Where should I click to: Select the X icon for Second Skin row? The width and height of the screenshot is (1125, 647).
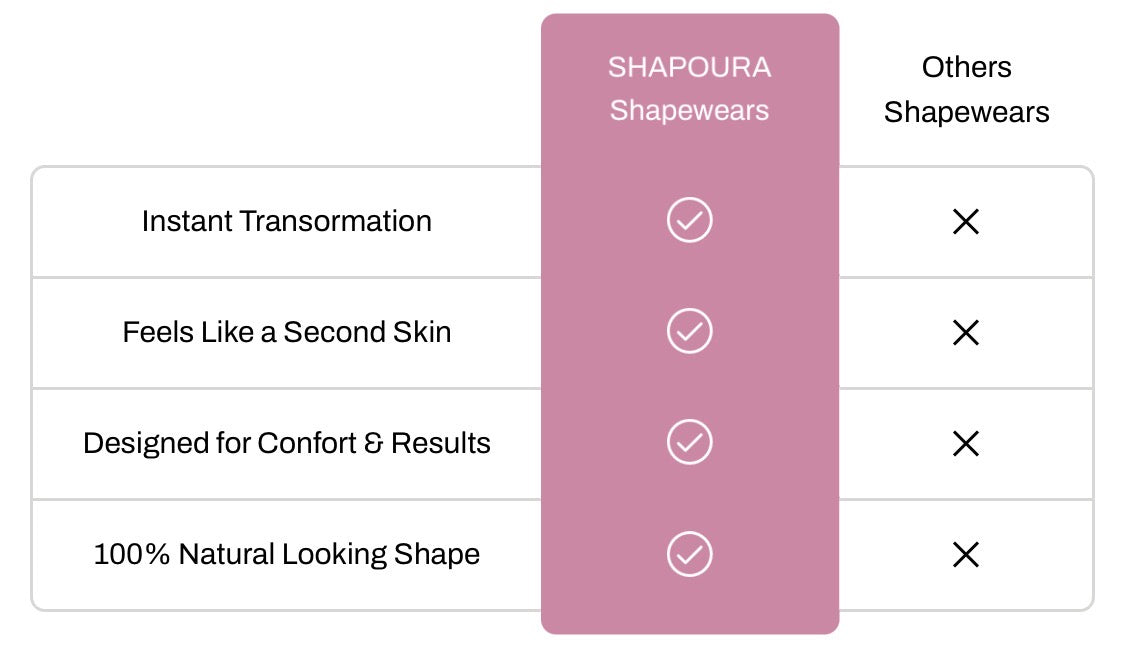coord(965,332)
